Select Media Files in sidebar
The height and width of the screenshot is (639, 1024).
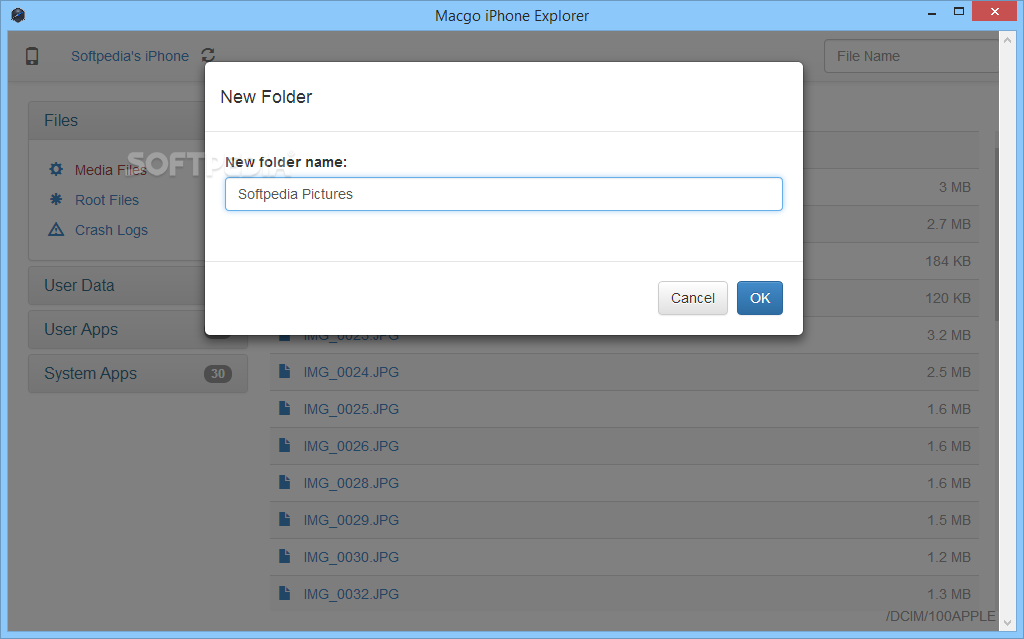[110, 170]
